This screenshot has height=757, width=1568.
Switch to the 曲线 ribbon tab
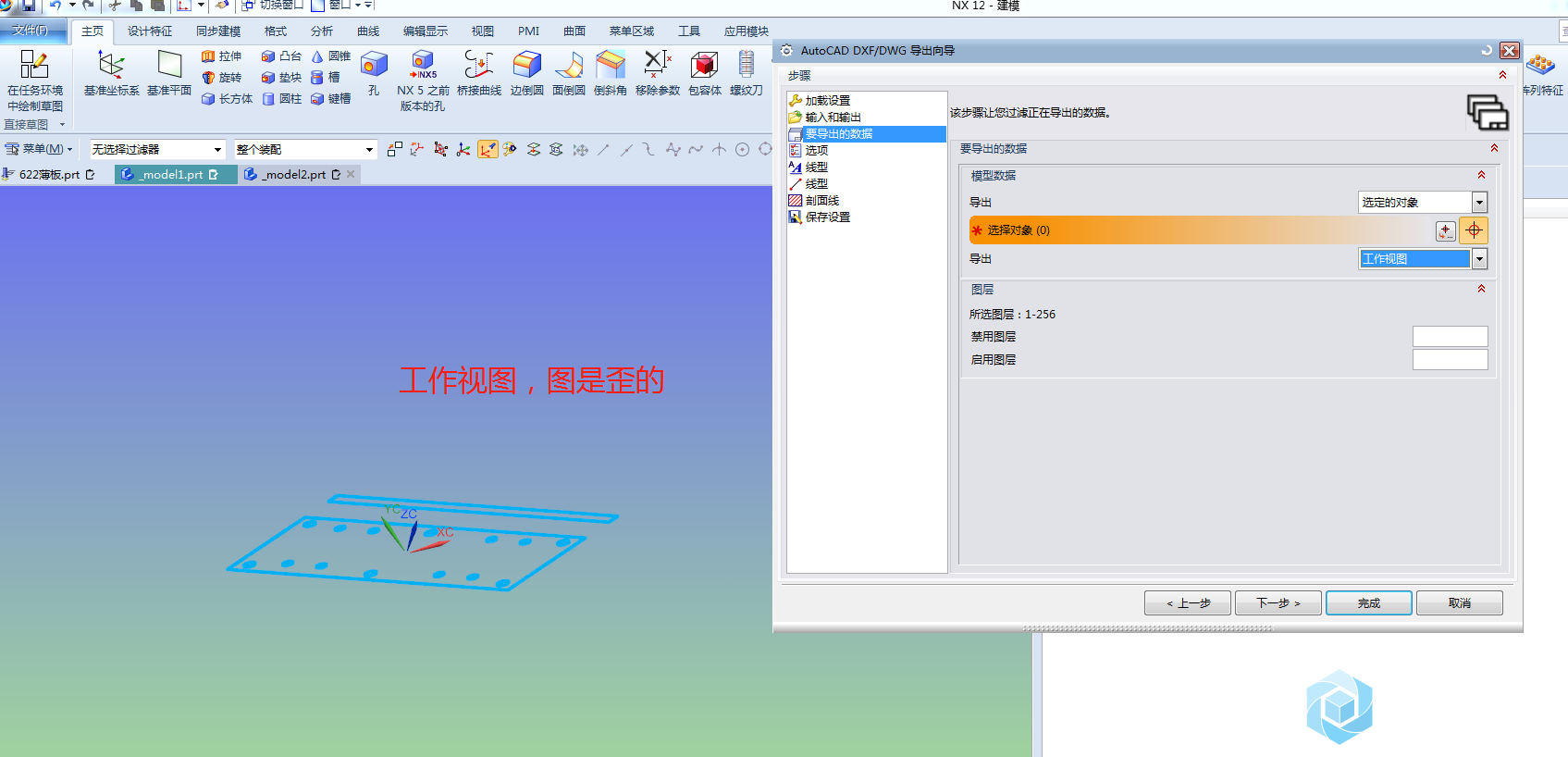point(368,31)
